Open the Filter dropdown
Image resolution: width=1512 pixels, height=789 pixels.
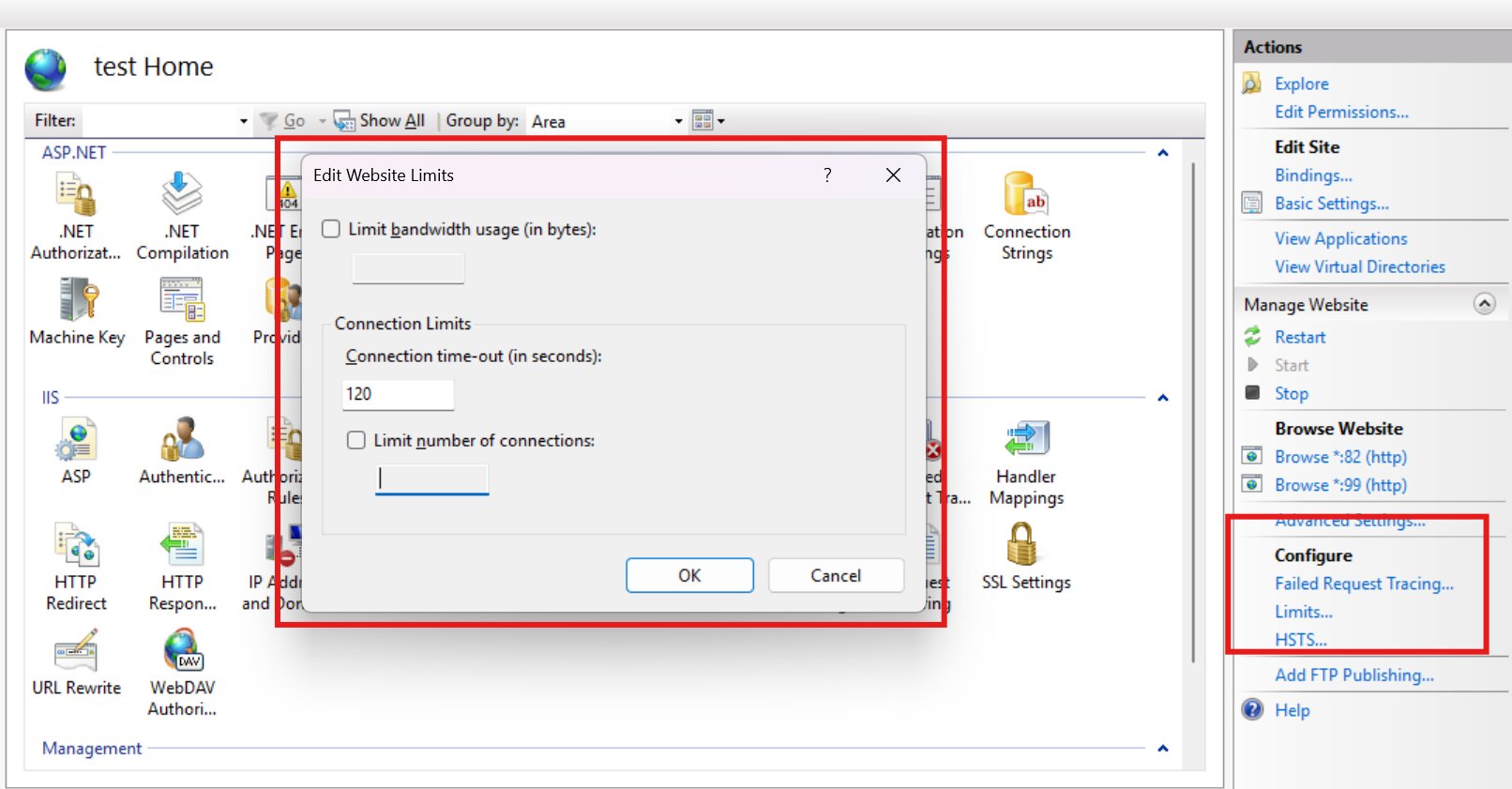click(244, 121)
